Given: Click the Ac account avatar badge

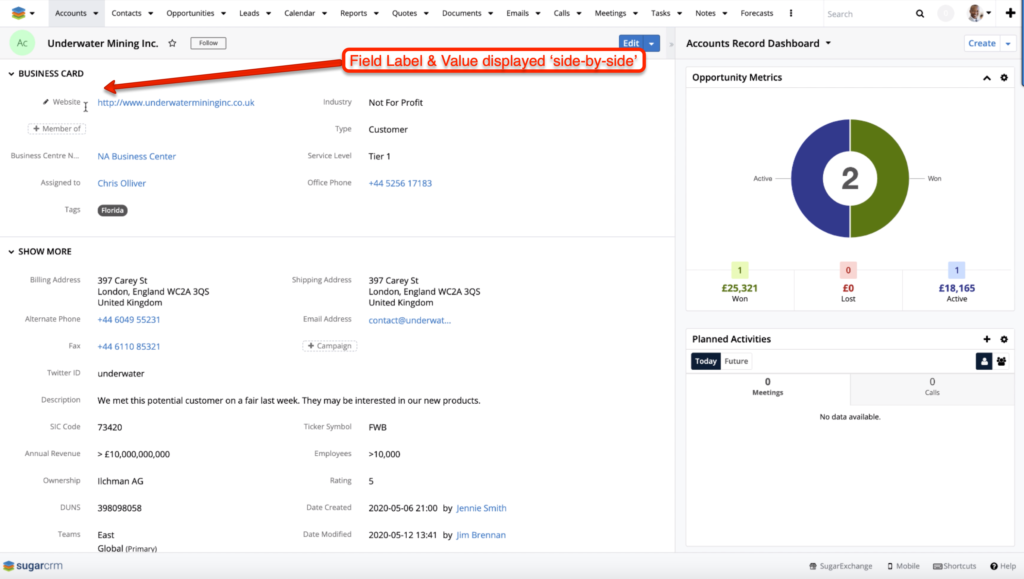Looking at the screenshot, I should tap(22, 43).
